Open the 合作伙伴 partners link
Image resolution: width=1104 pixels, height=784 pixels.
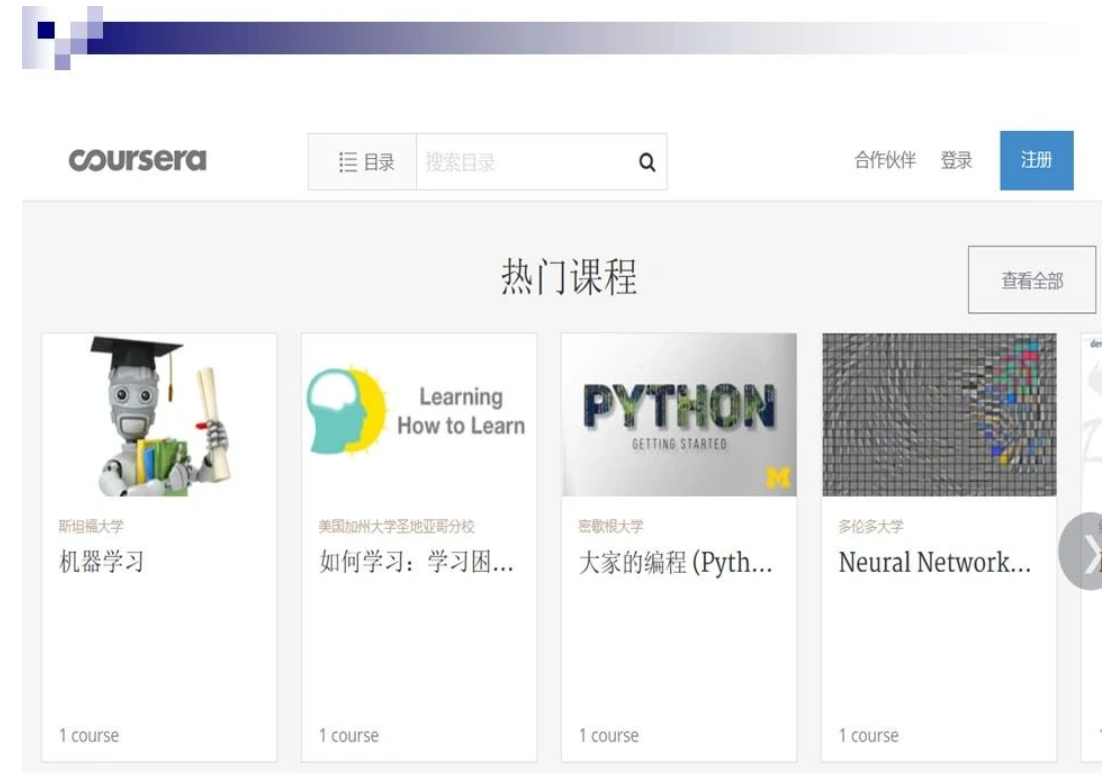click(884, 161)
